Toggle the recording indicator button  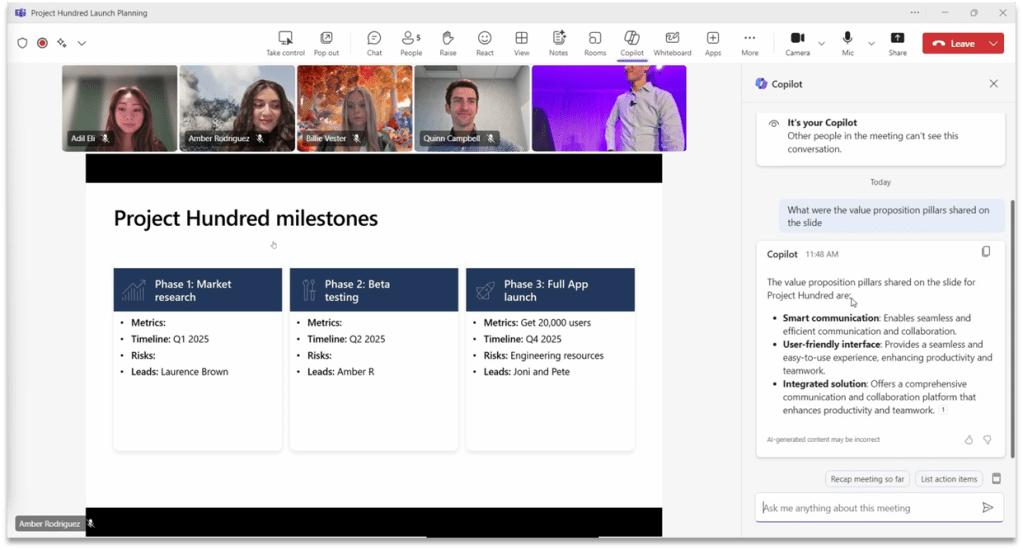42,43
